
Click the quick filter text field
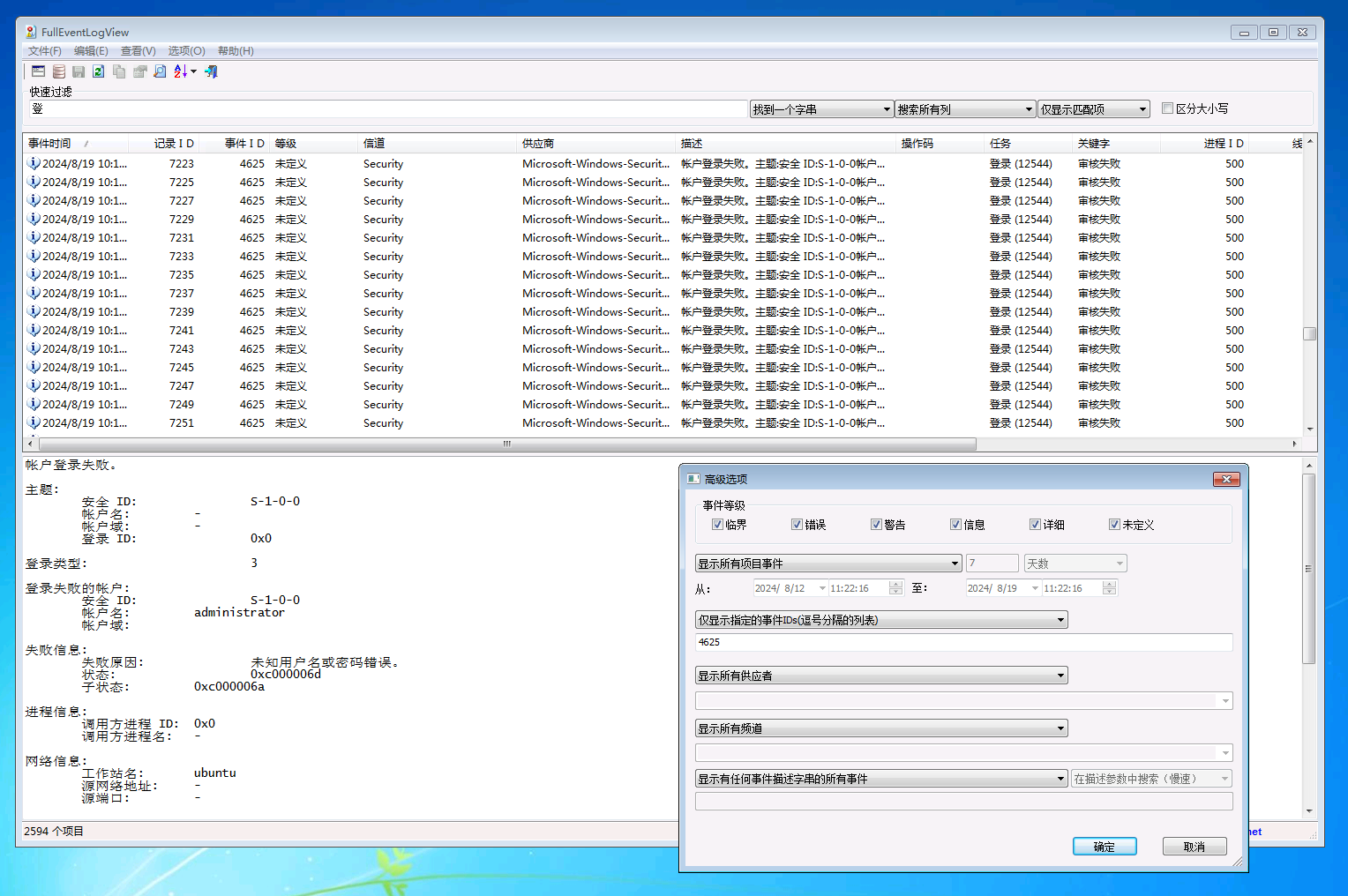[388, 109]
